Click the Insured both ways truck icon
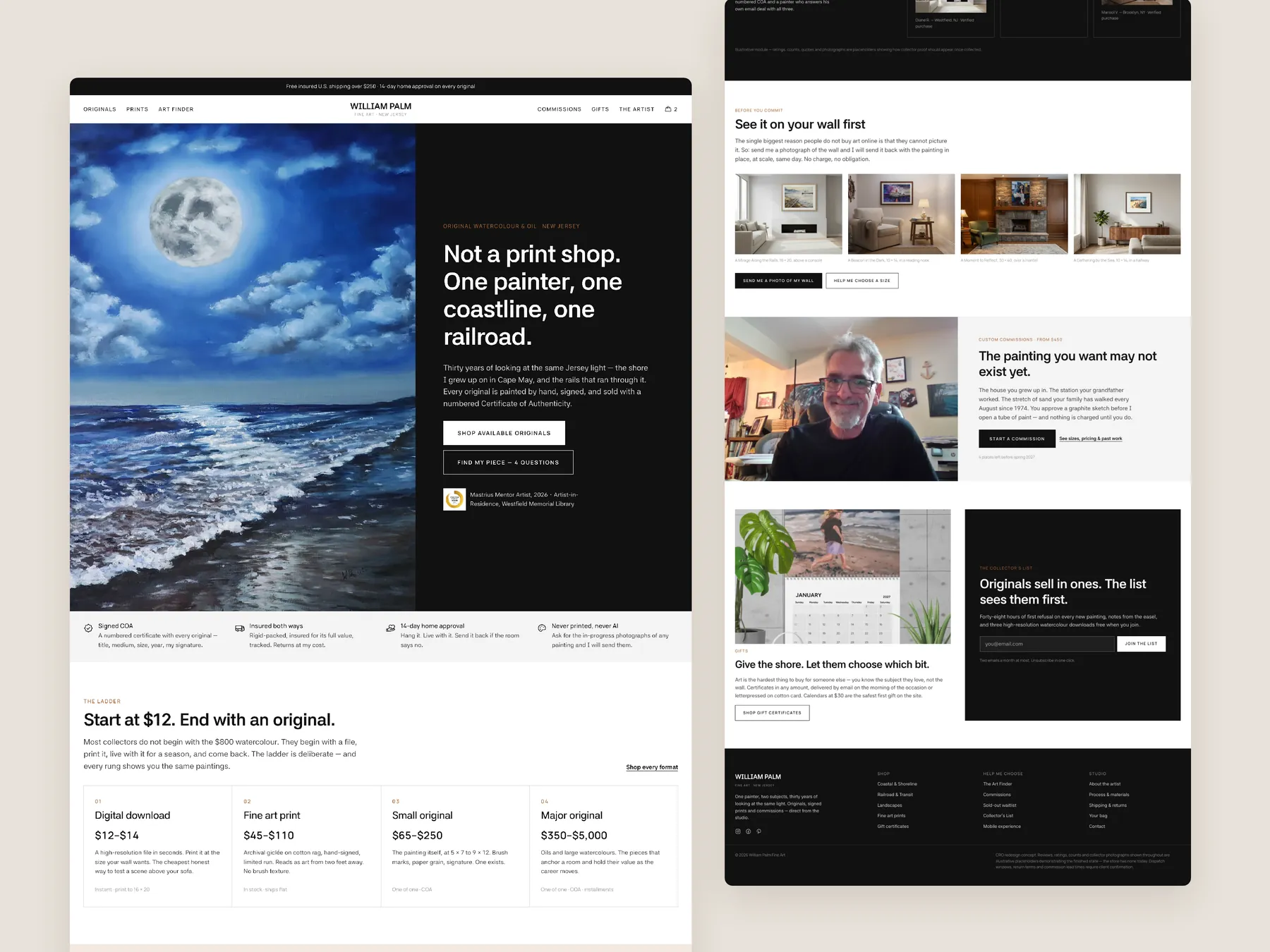Image resolution: width=1270 pixels, height=952 pixels. (x=240, y=628)
